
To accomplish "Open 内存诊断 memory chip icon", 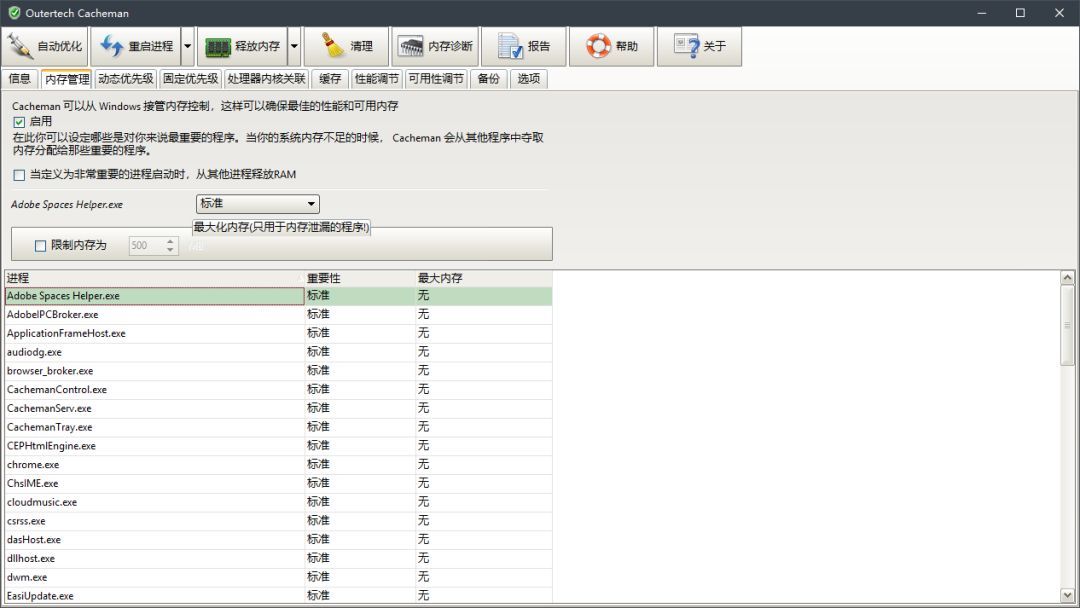I will (410, 45).
